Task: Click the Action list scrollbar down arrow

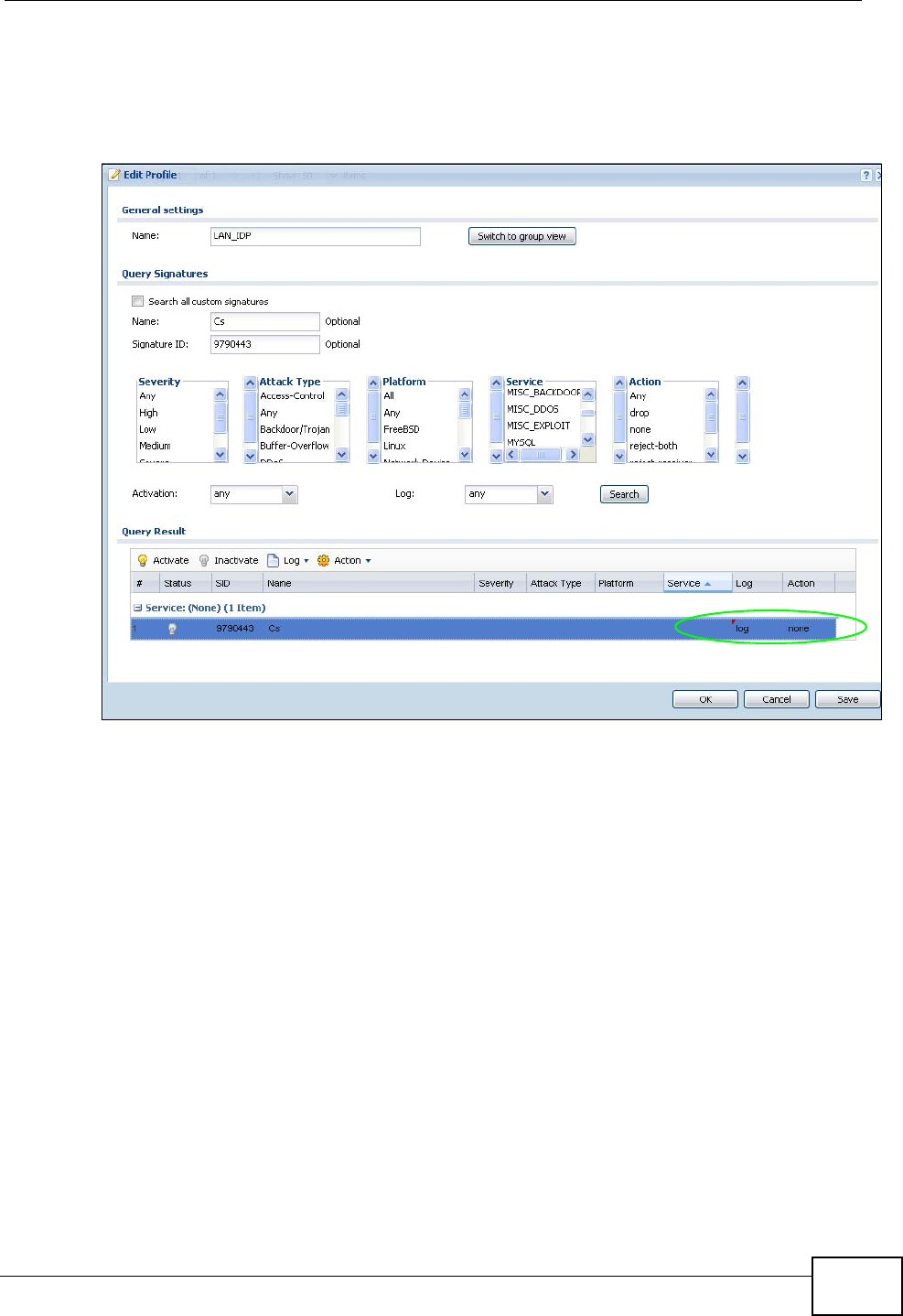Action: coord(711,455)
